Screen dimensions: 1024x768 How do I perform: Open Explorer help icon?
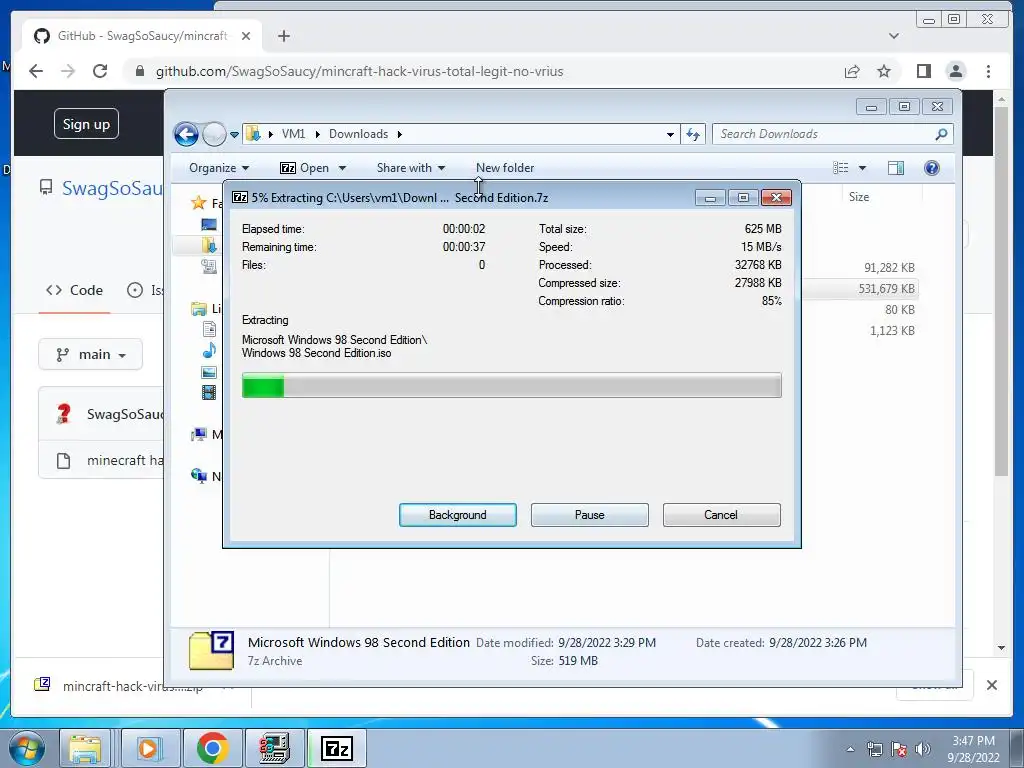(932, 168)
